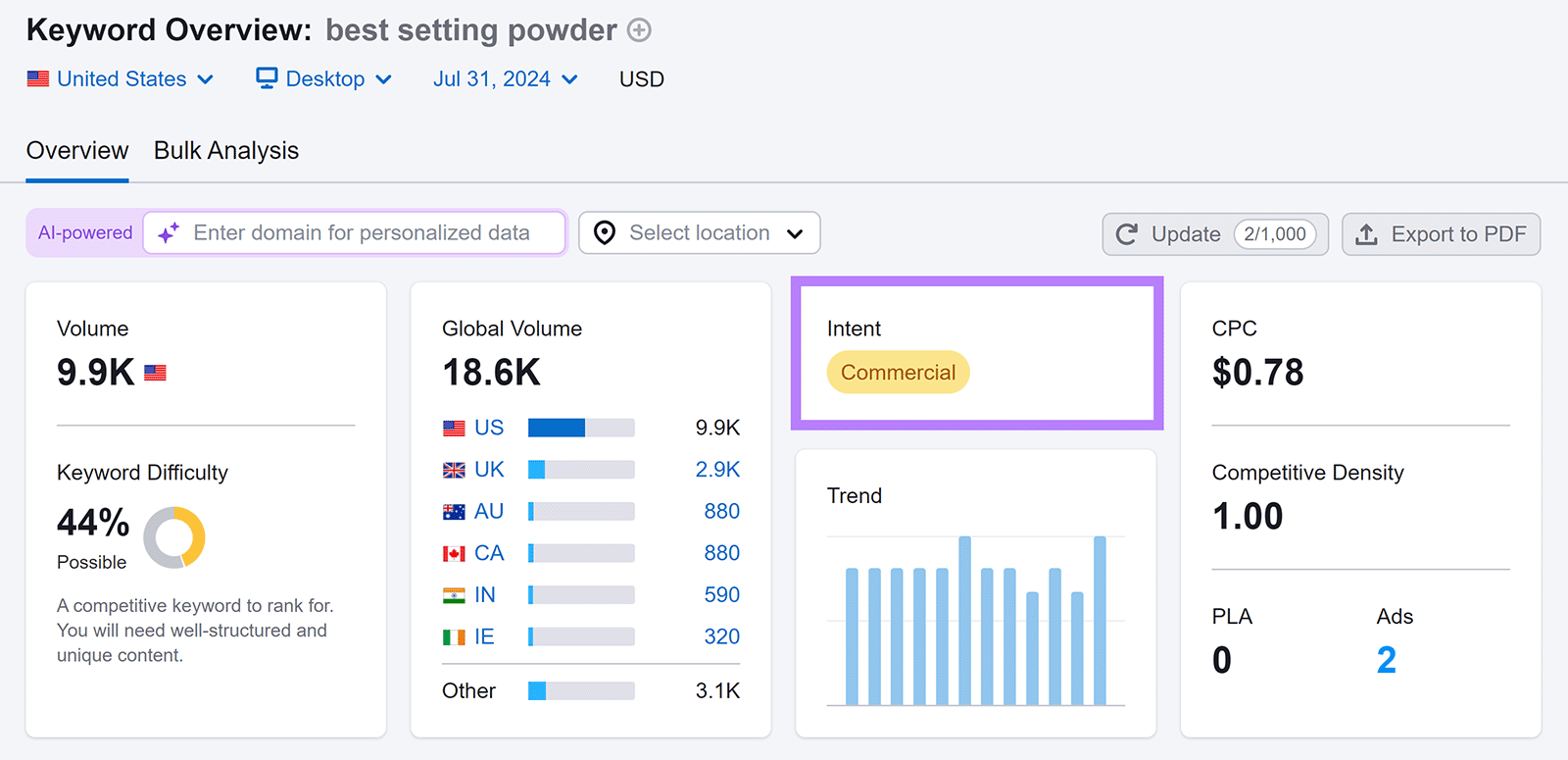The image size is (1568, 760).
Task: Click the UK flag in Global Volume
Action: pyautogui.click(x=454, y=471)
